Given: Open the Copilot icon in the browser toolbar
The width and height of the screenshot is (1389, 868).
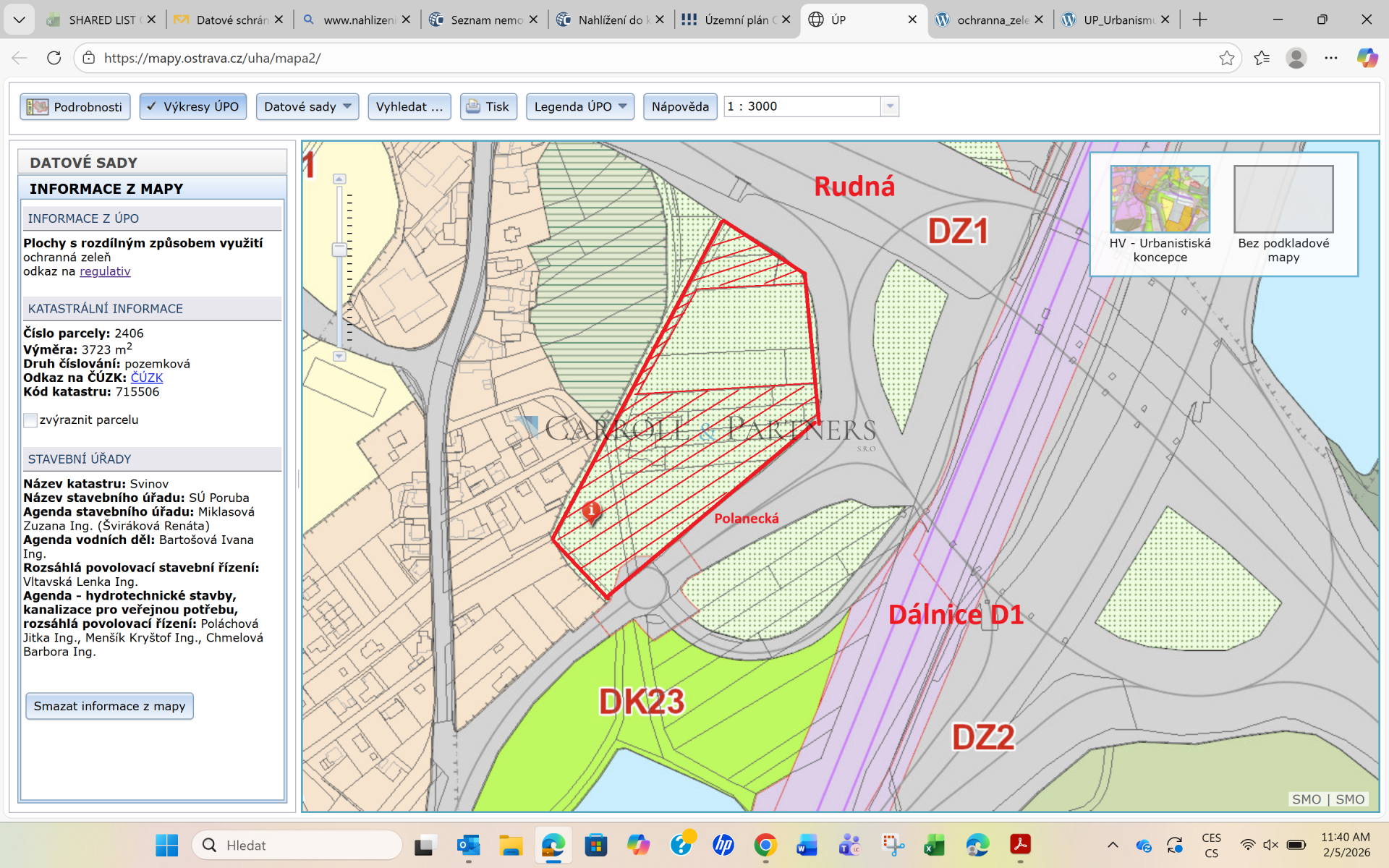Looking at the screenshot, I should [1367, 58].
